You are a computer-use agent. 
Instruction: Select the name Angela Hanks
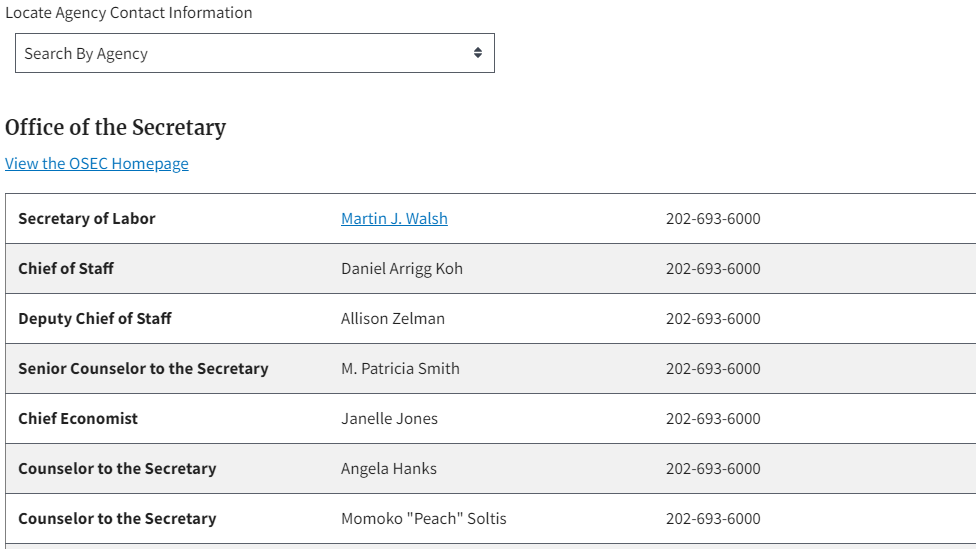[389, 468]
